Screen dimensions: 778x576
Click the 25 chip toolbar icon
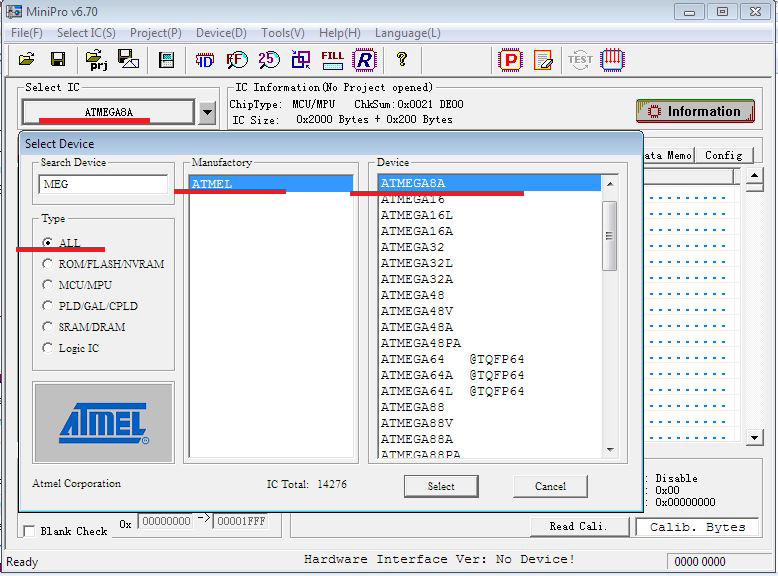click(x=268, y=60)
